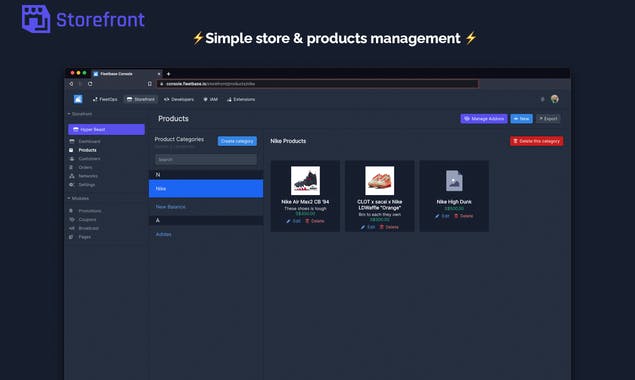Click the Nike Products heading
The image size is (635, 380).
click(288, 141)
